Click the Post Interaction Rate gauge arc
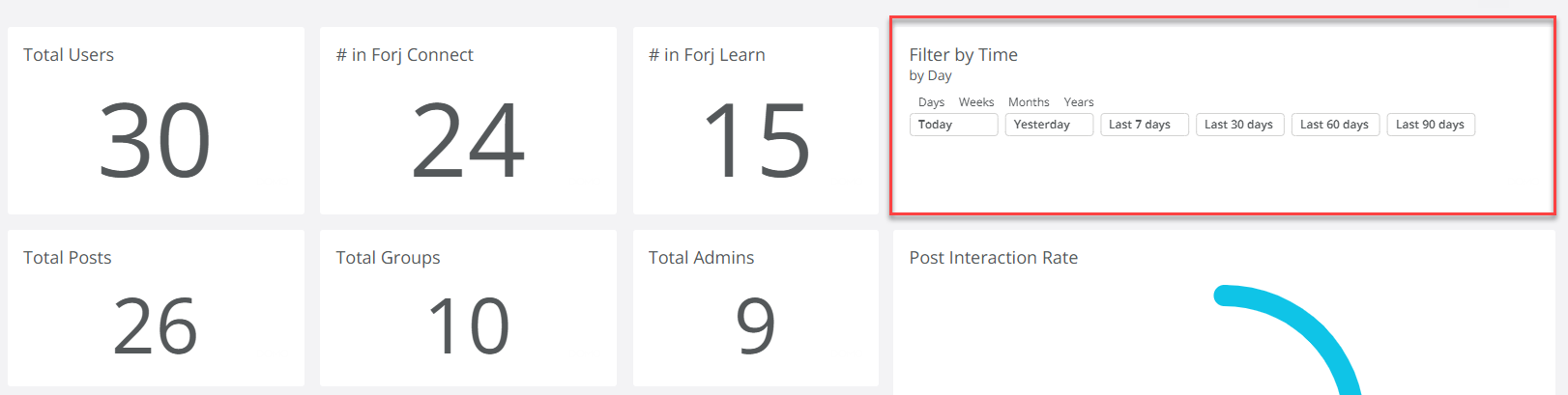 1310,324
